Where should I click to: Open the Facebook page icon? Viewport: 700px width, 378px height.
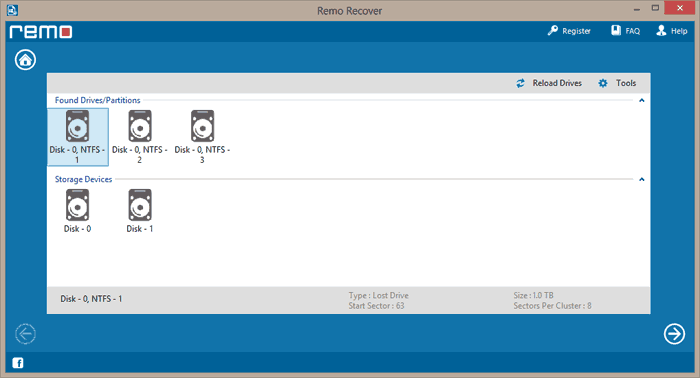(18, 363)
